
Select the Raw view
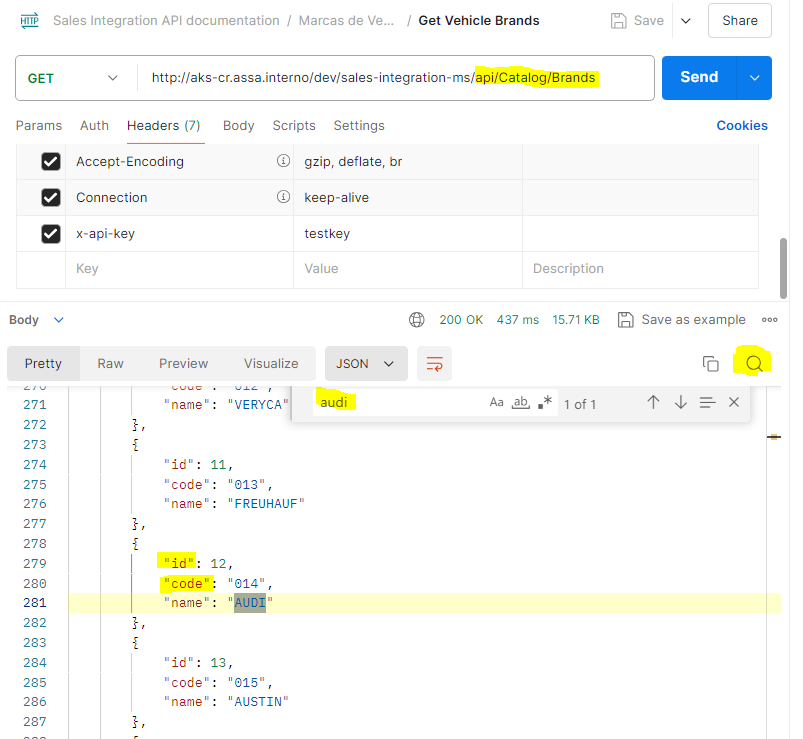111,364
